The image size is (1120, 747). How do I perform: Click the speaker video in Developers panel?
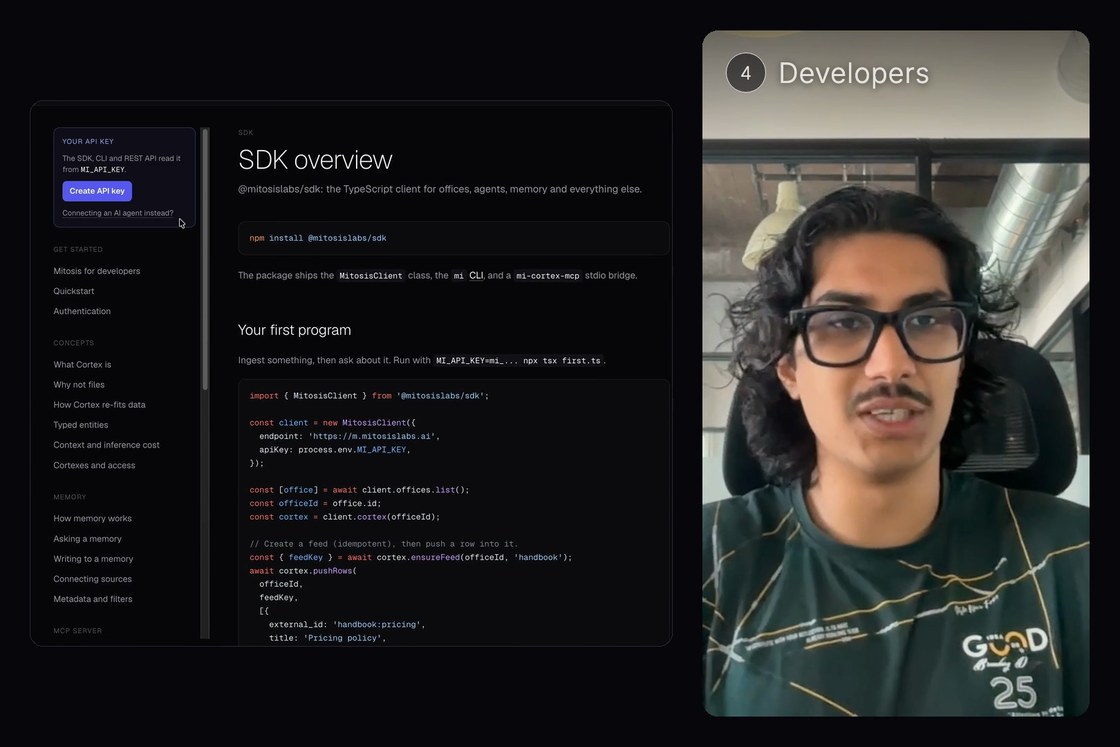(896, 373)
